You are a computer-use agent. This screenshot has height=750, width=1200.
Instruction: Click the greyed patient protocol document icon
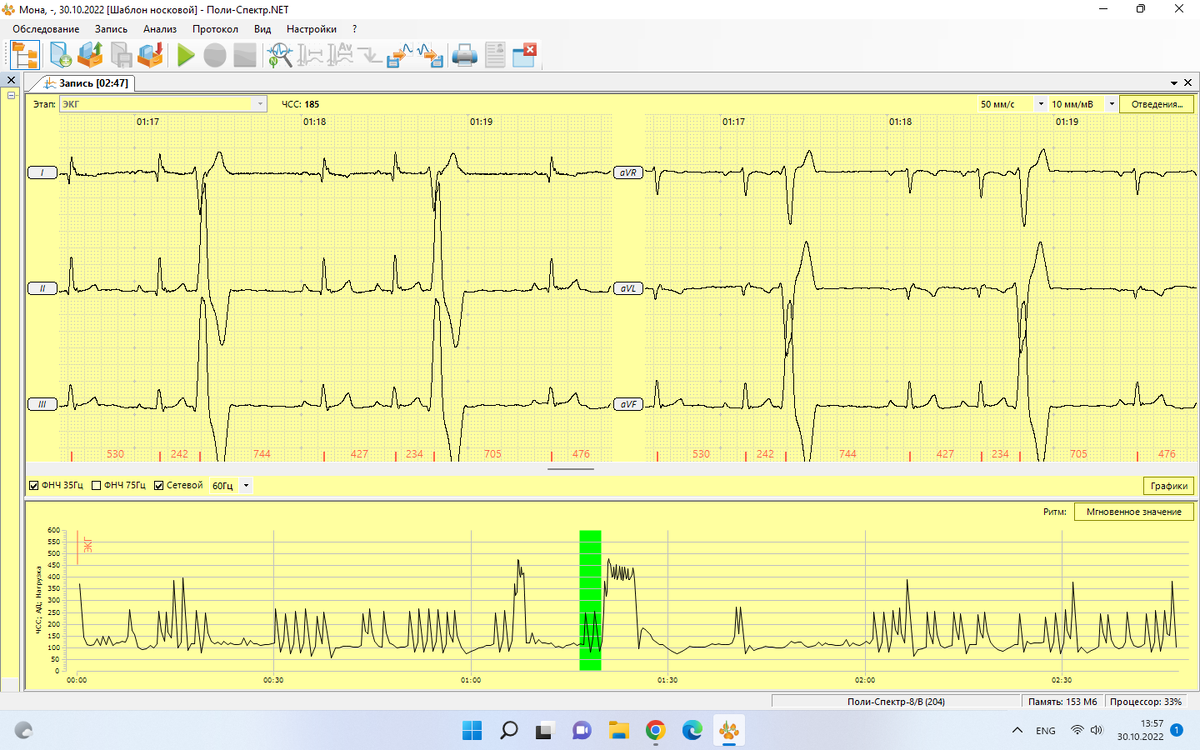(495, 55)
